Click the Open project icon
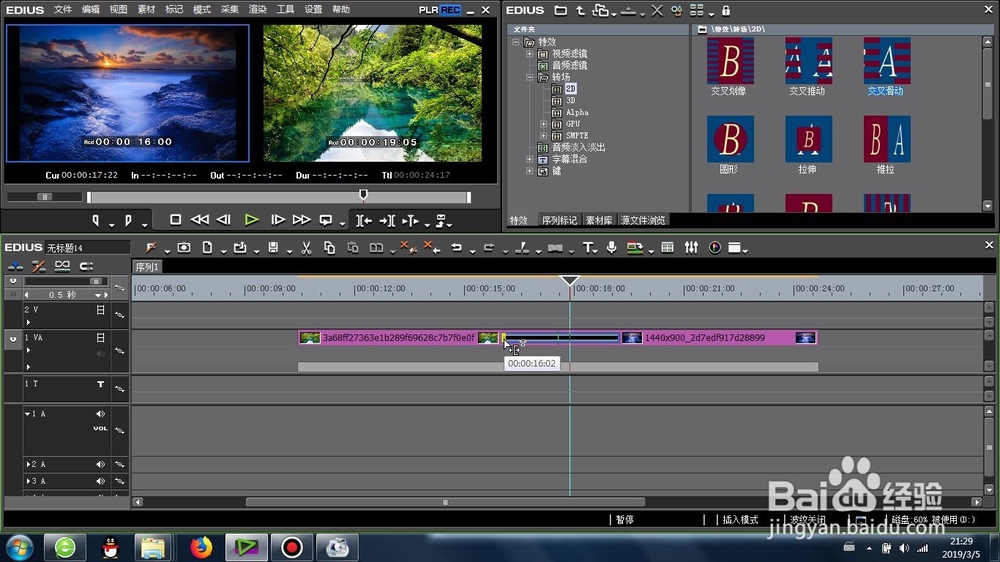 tap(240, 248)
